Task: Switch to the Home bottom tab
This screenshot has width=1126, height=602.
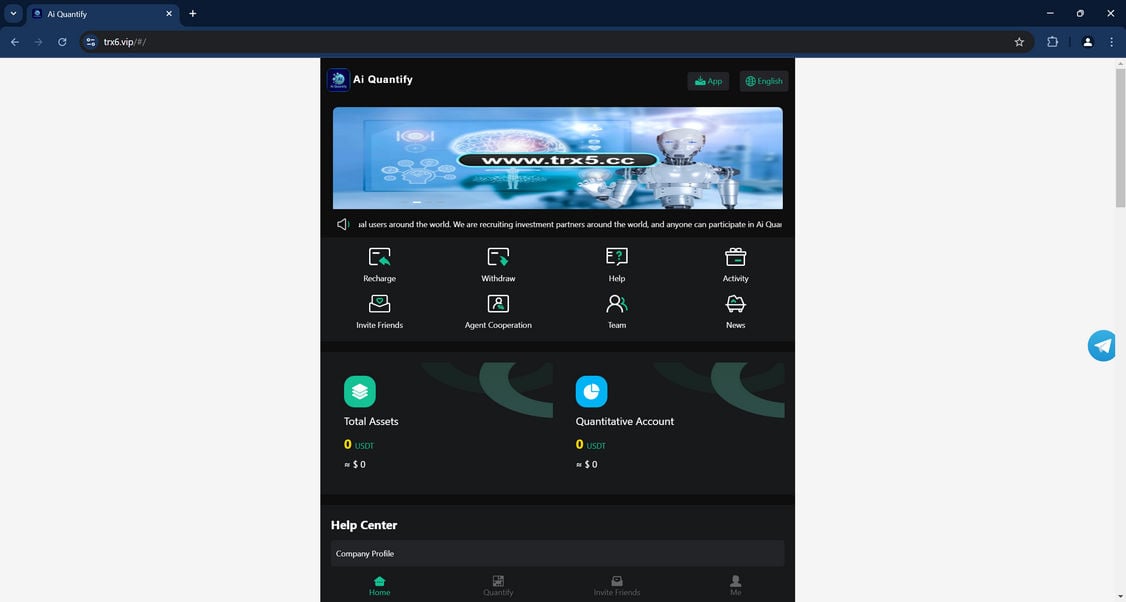Action: pyautogui.click(x=379, y=586)
